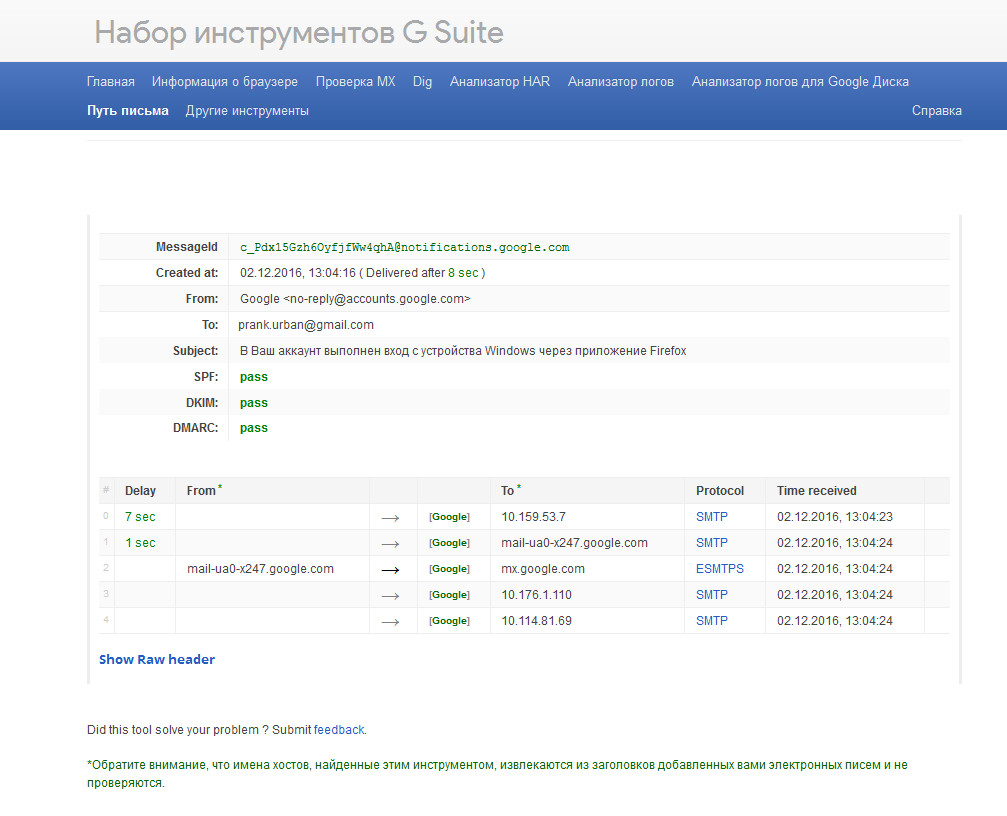Open the Dig tool

tap(422, 82)
